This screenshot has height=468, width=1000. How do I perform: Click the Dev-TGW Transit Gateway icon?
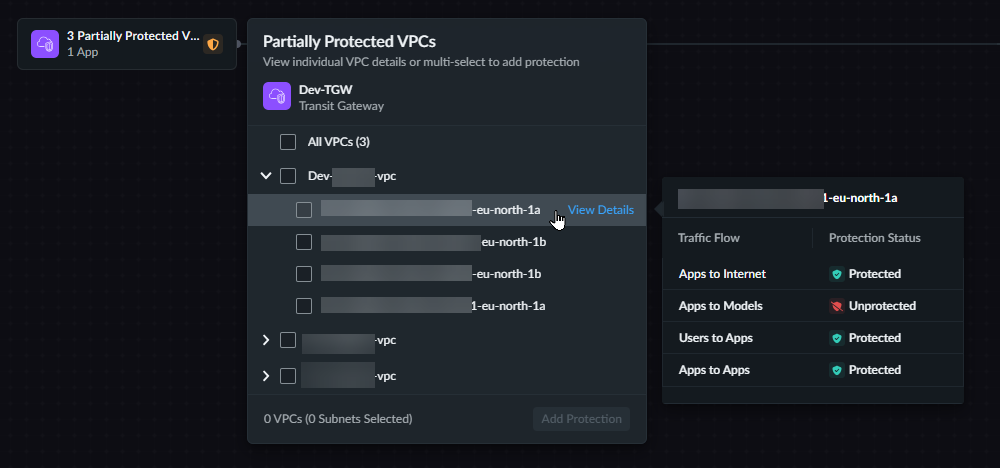coord(277,97)
